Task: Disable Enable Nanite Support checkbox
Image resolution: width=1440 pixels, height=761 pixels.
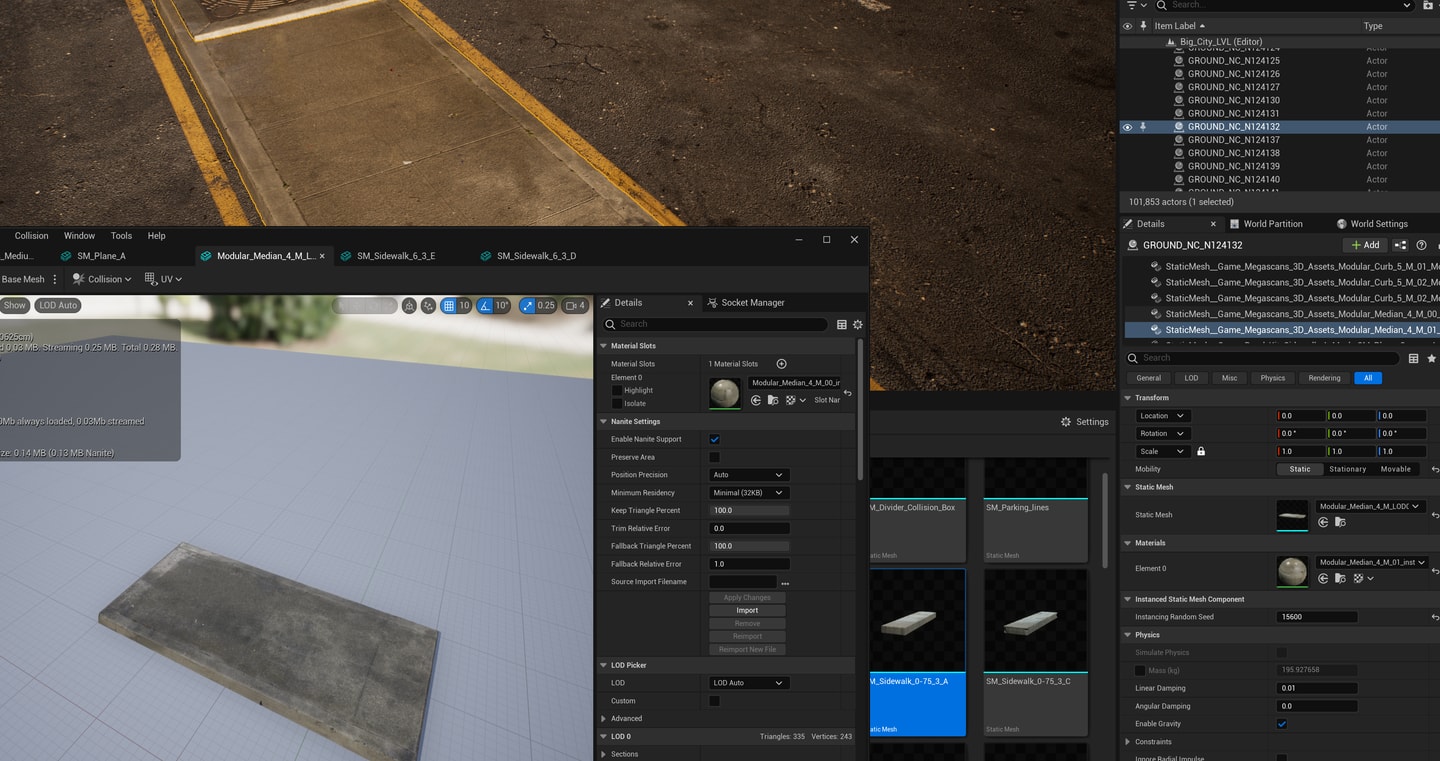Action: tap(714, 439)
